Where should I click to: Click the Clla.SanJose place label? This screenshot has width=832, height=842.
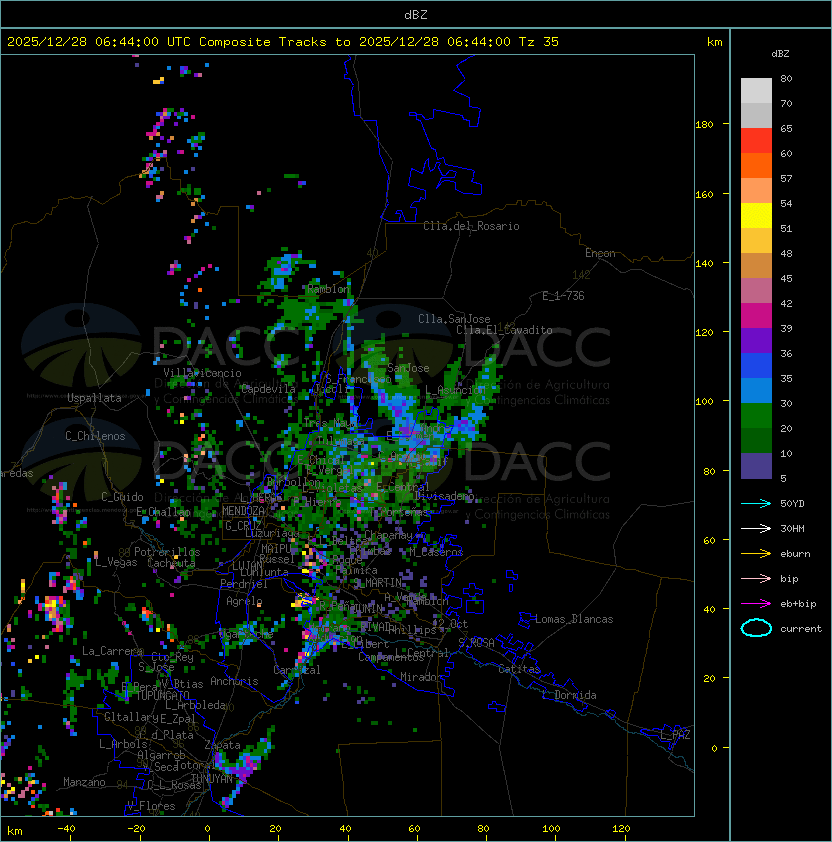454,319
